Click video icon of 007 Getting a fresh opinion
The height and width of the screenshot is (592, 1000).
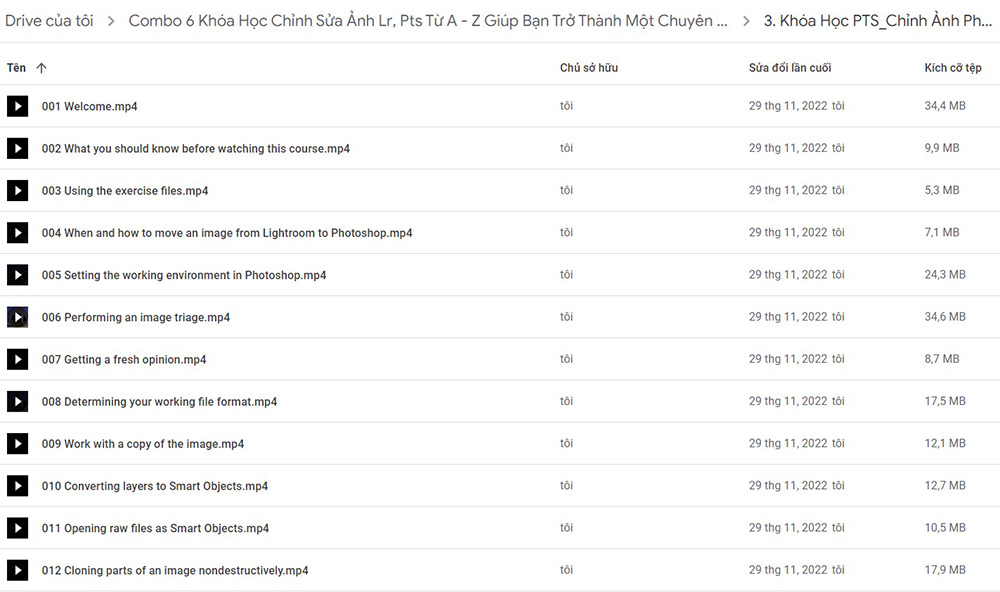pyautogui.click(x=17, y=359)
